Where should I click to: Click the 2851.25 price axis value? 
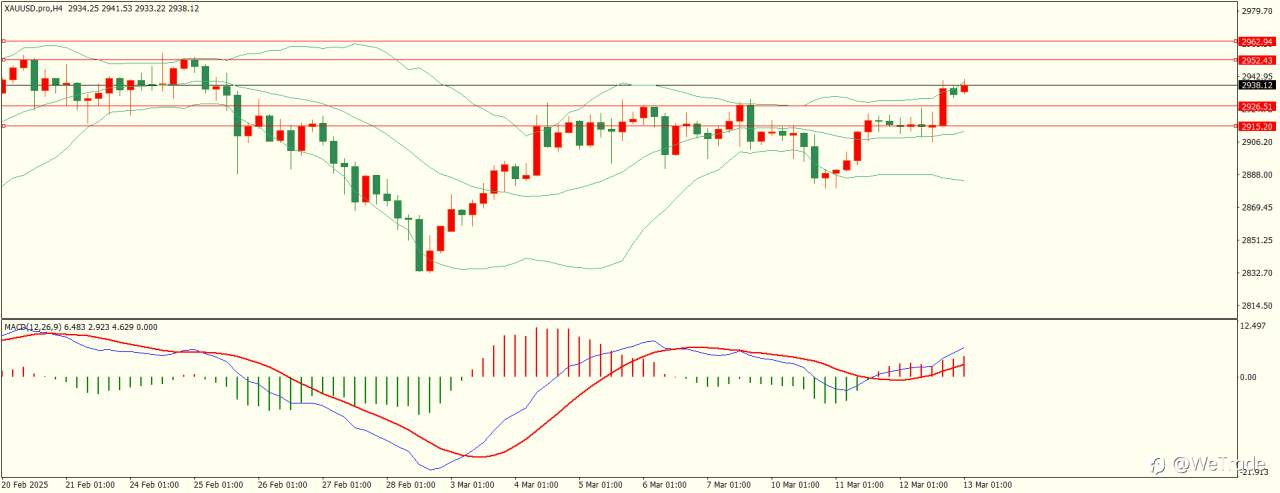tap(1257, 240)
